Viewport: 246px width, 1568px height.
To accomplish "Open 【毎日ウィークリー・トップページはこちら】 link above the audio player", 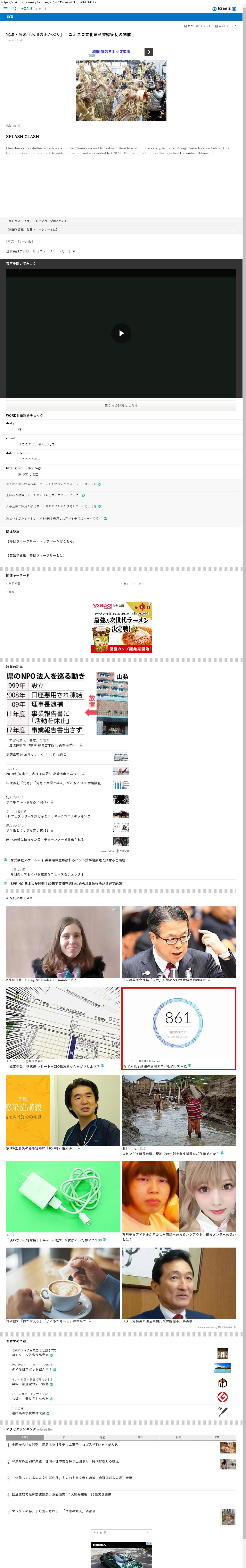I will click(x=37, y=221).
